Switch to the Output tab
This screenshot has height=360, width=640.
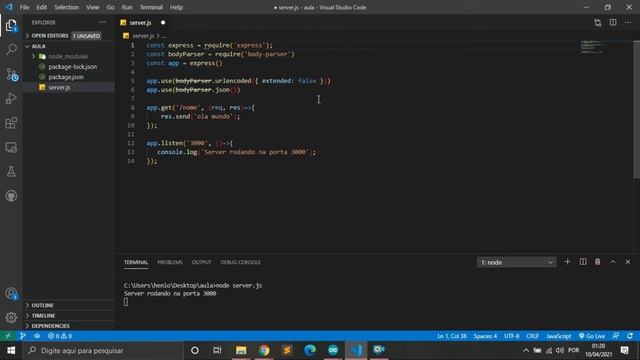coord(202,262)
